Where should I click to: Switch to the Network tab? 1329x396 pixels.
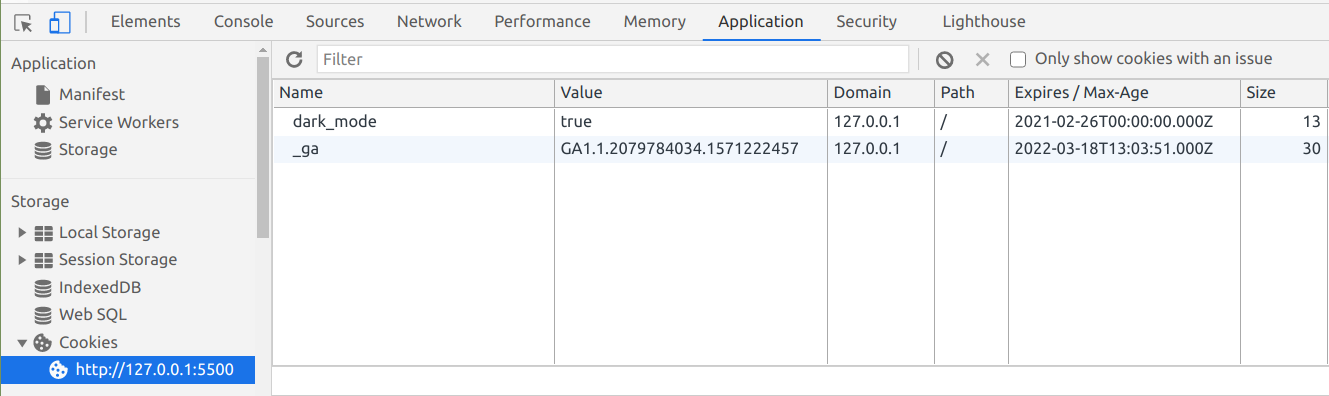(429, 21)
